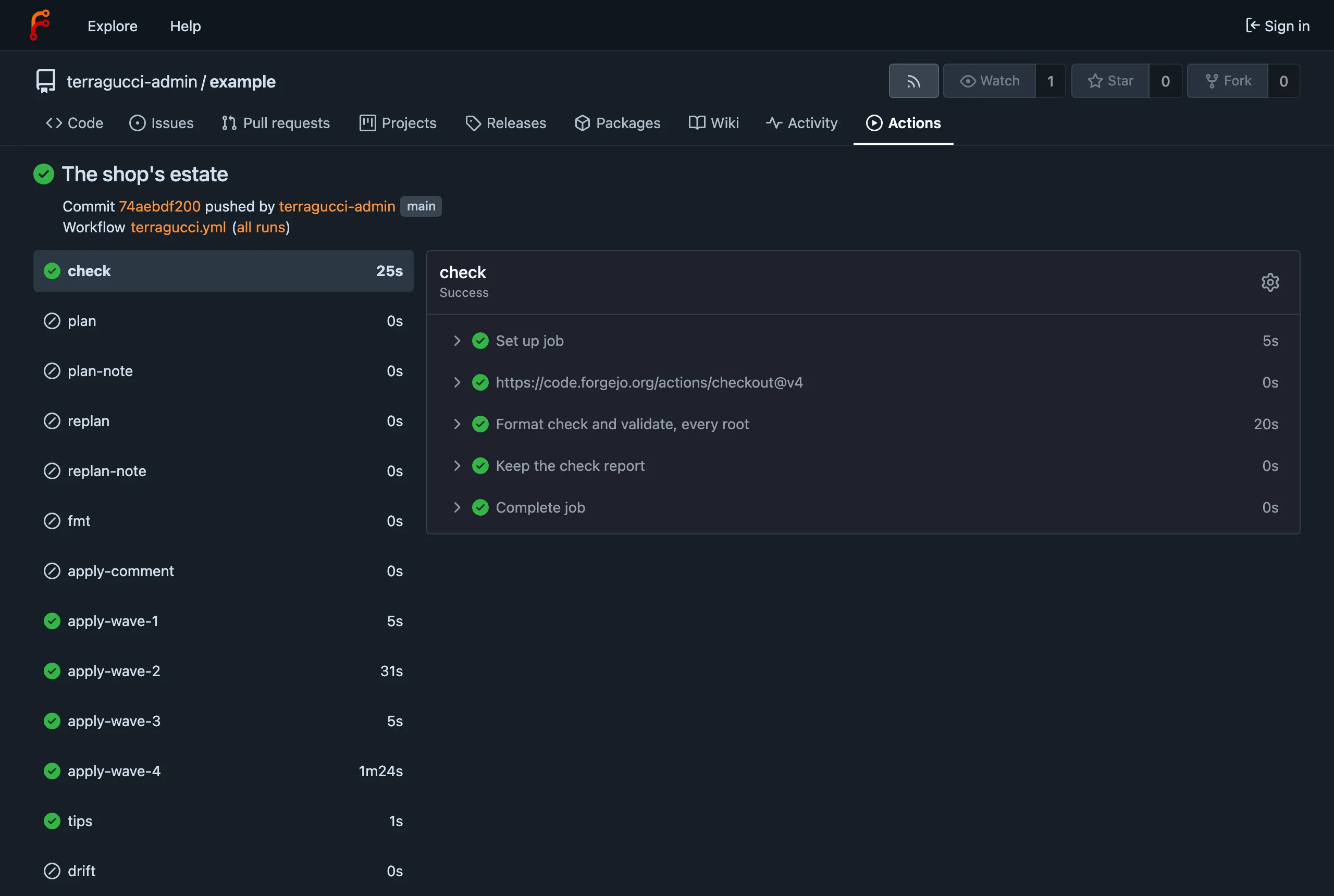Select the apply-wave-4 job
This screenshot has width=1334, height=896.
point(224,771)
